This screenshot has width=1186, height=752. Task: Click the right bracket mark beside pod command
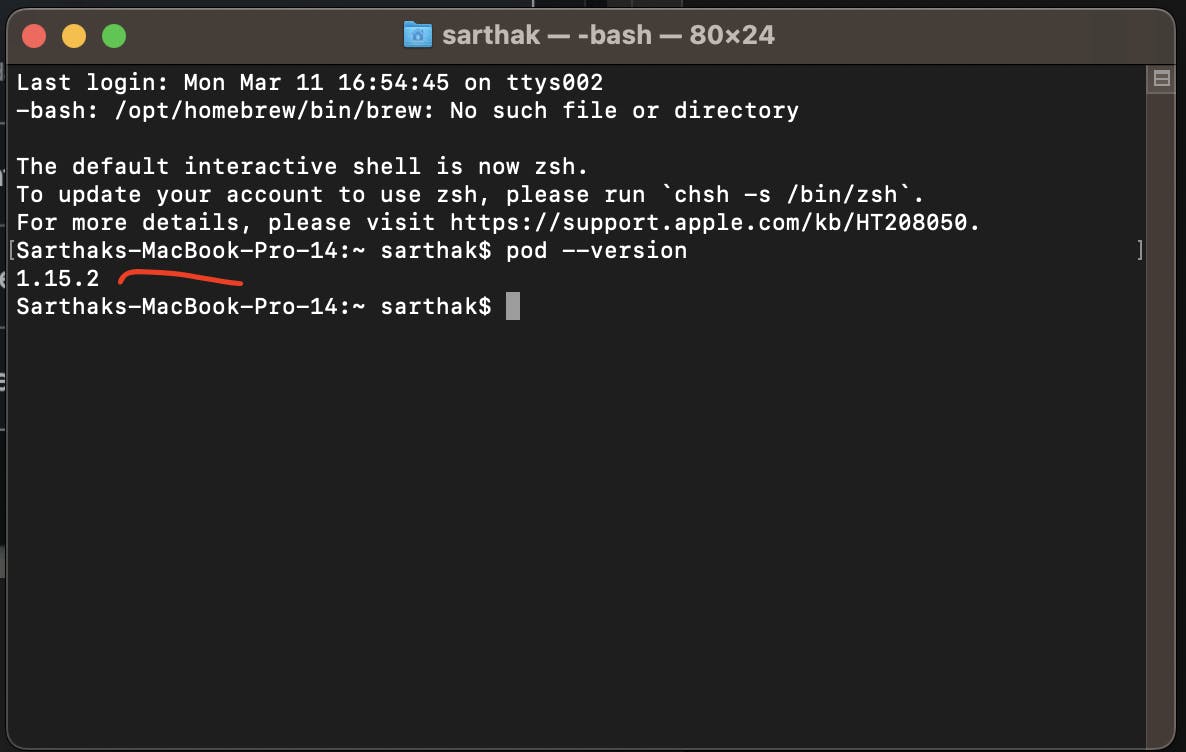click(x=1140, y=250)
